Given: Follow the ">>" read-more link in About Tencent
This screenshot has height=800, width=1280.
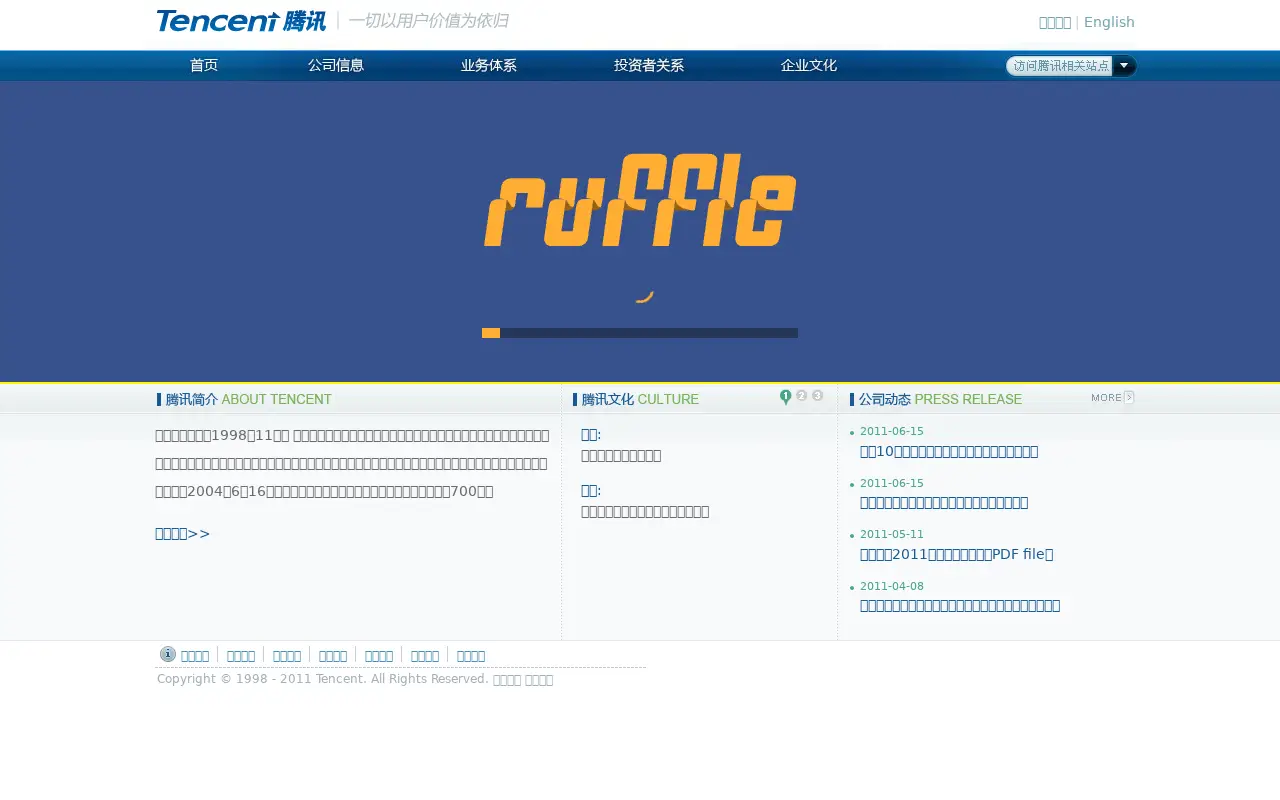Looking at the screenshot, I should [183, 533].
